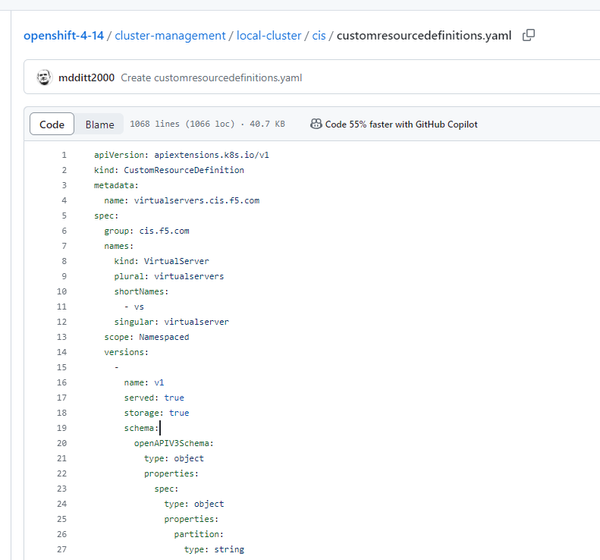Open commit 'Create customresourcedefinitions.yaml' message
This screenshot has width=600, height=560.
[x=211, y=78]
